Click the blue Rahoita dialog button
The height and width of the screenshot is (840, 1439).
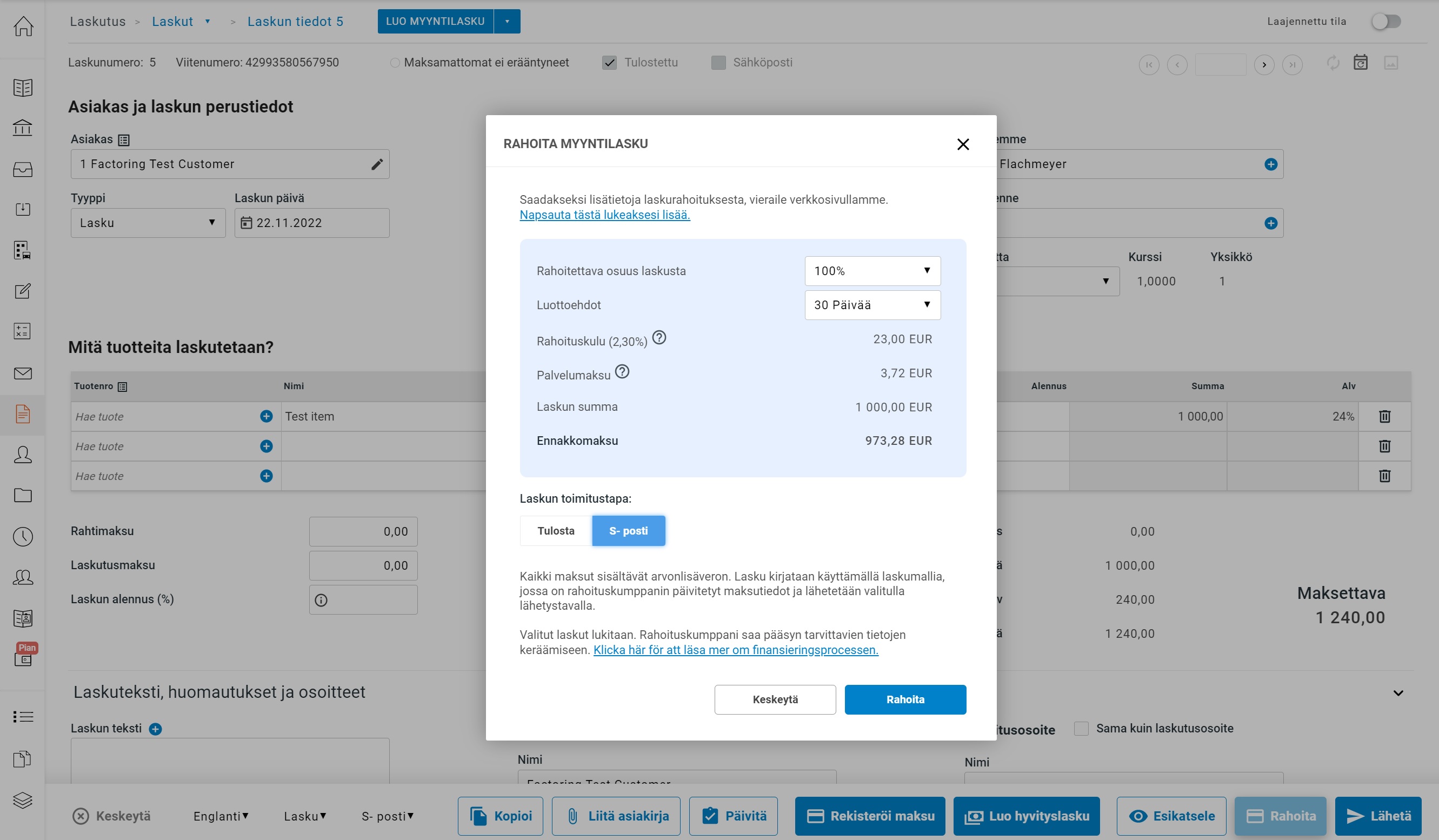click(x=904, y=699)
